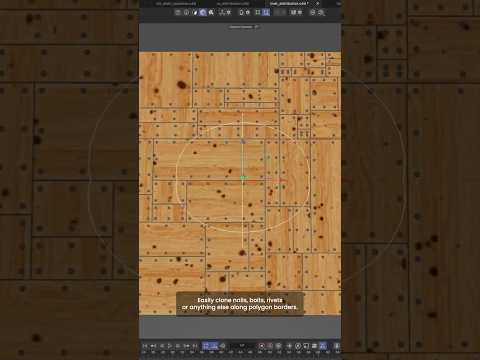Click the plus-shaped icon in bottom bar

pyautogui.click(x=289, y=346)
